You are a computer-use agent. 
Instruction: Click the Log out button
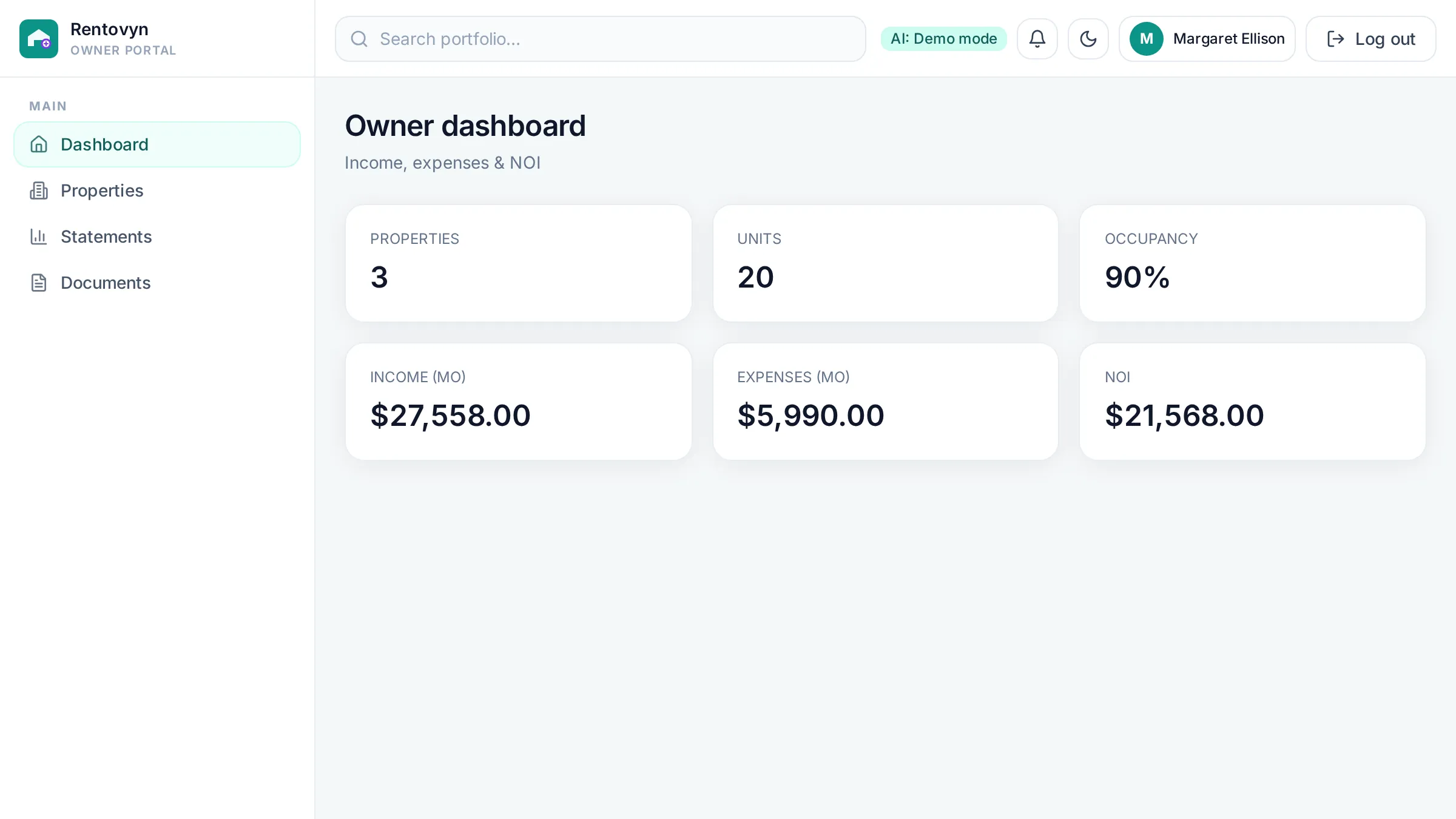(x=1371, y=39)
